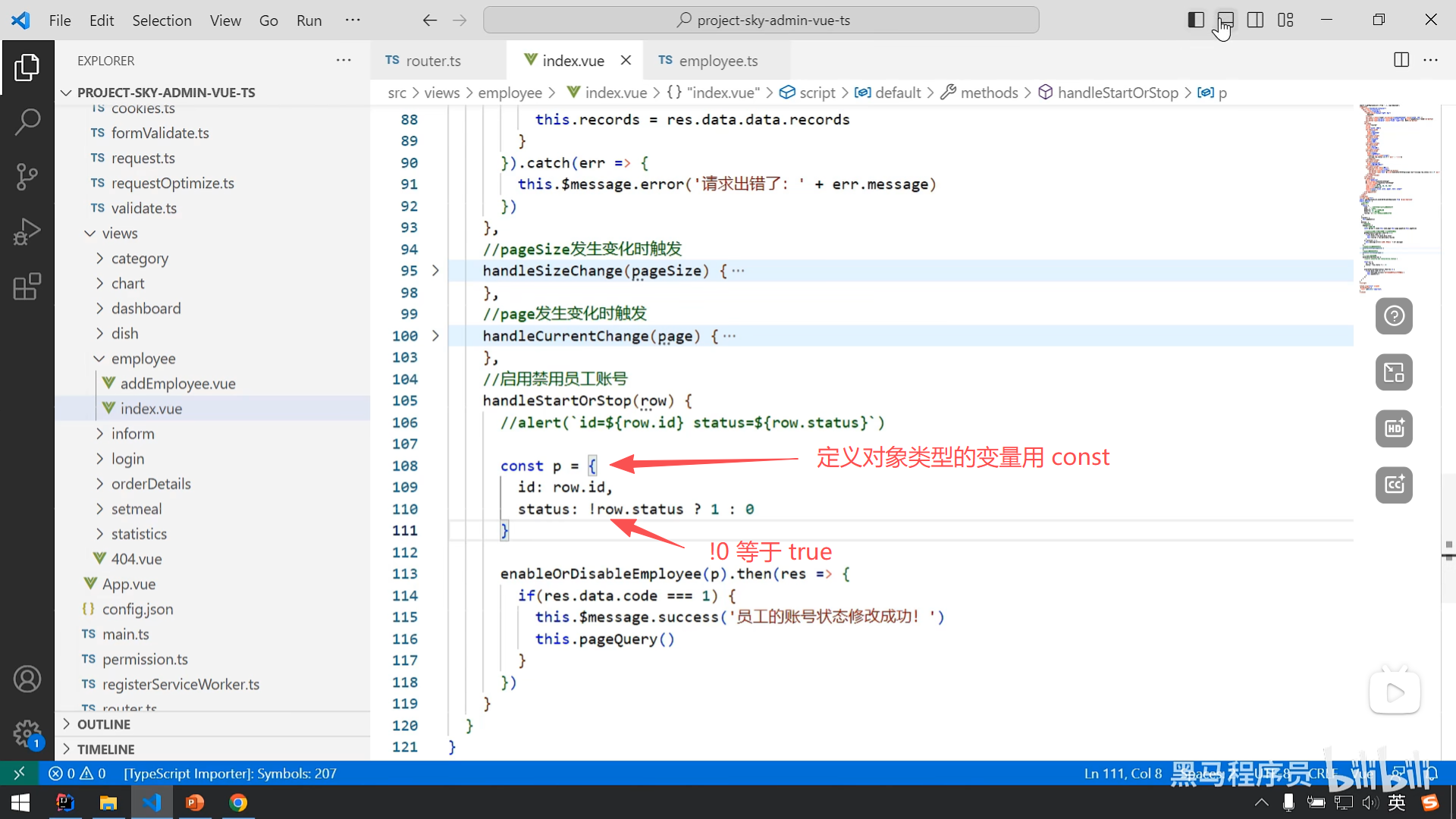
Task: Click the split editor right icon
Action: click(1401, 60)
